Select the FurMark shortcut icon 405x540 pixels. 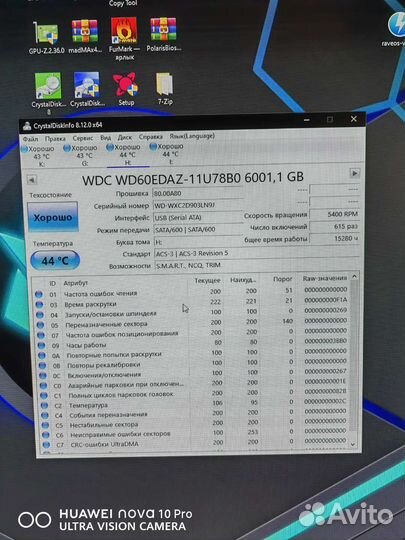click(x=124, y=39)
